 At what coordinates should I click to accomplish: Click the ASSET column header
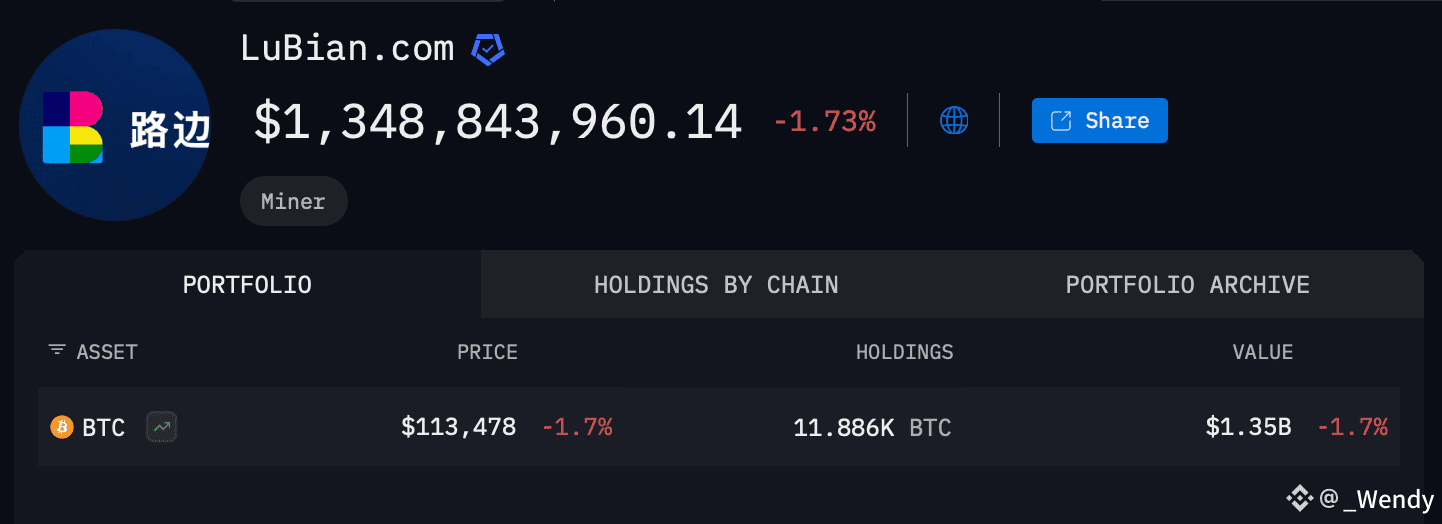pyautogui.click(x=107, y=352)
